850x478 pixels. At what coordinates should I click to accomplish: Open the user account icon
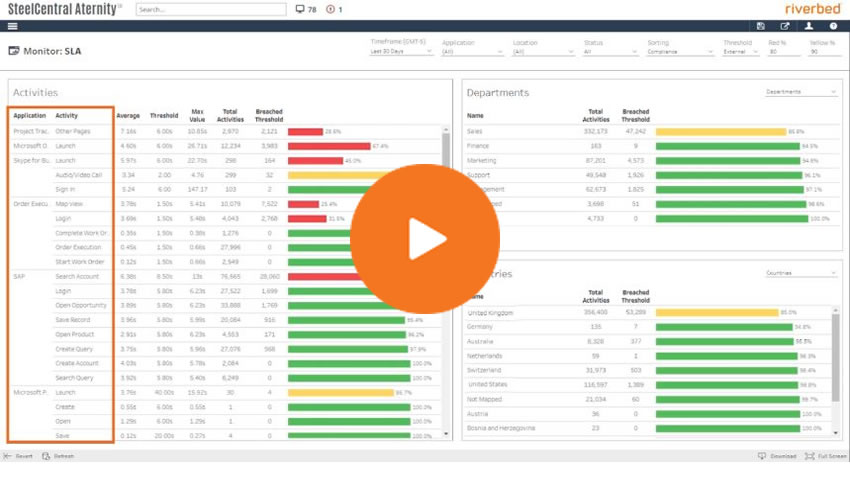point(809,26)
